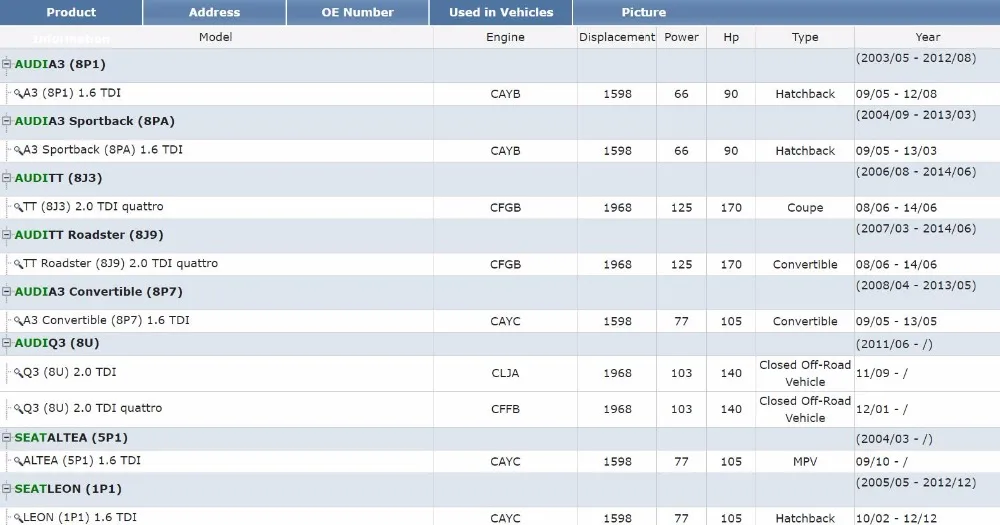Click group year (2011/06 - /)
The width and height of the screenshot is (1000, 525).
tap(894, 344)
